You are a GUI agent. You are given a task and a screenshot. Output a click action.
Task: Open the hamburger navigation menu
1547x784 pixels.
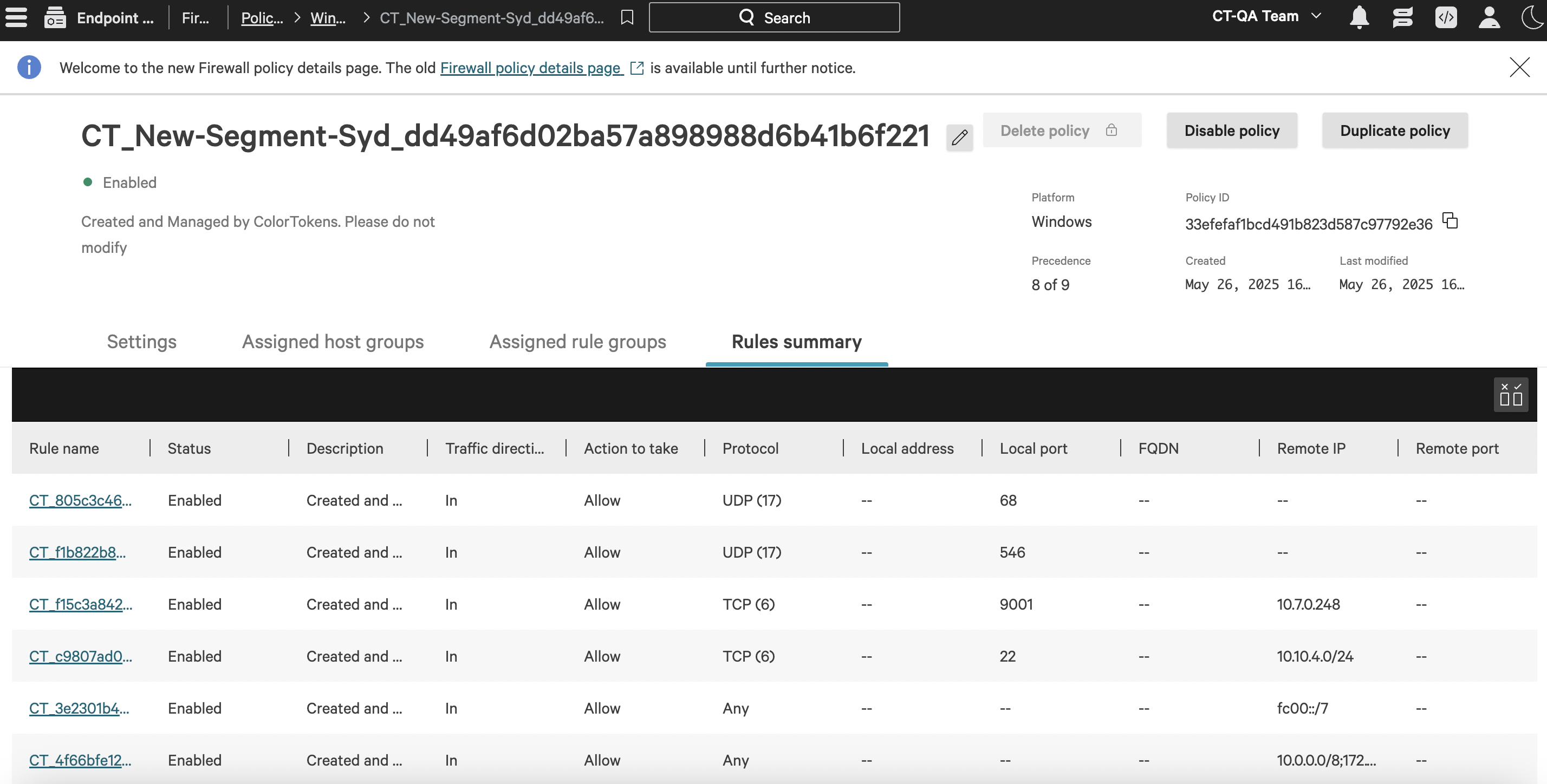(x=16, y=17)
